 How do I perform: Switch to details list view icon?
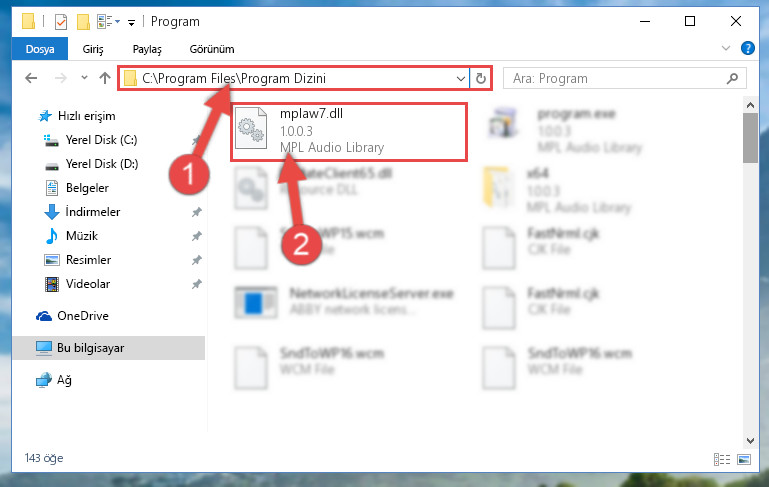(722, 460)
